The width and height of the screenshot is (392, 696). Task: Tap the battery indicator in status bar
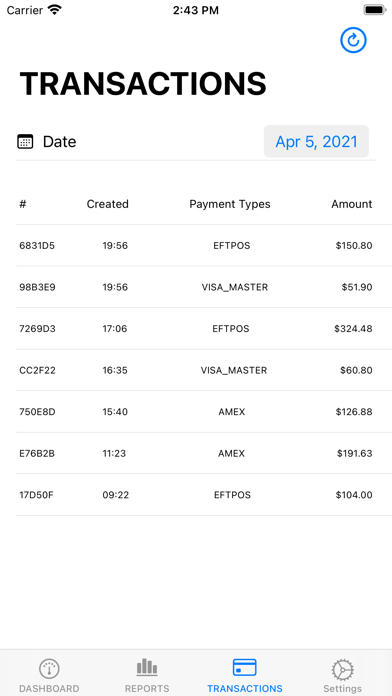click(x=376, y=10)
